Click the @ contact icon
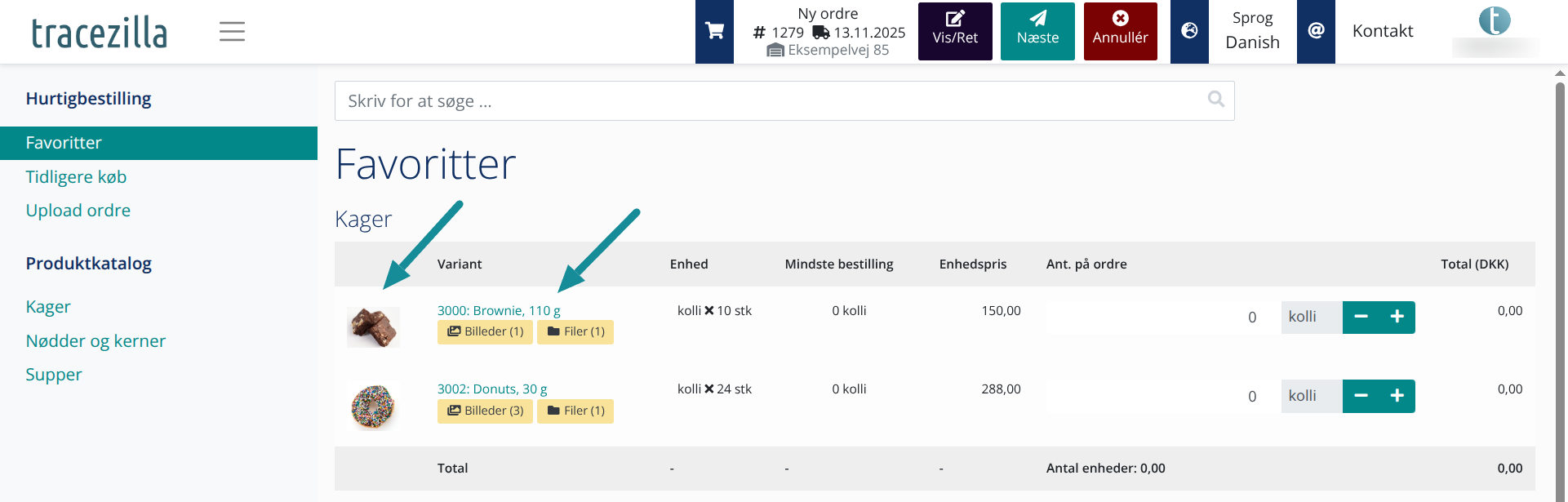This screenshot has height=502, width=1568. 1316,31
